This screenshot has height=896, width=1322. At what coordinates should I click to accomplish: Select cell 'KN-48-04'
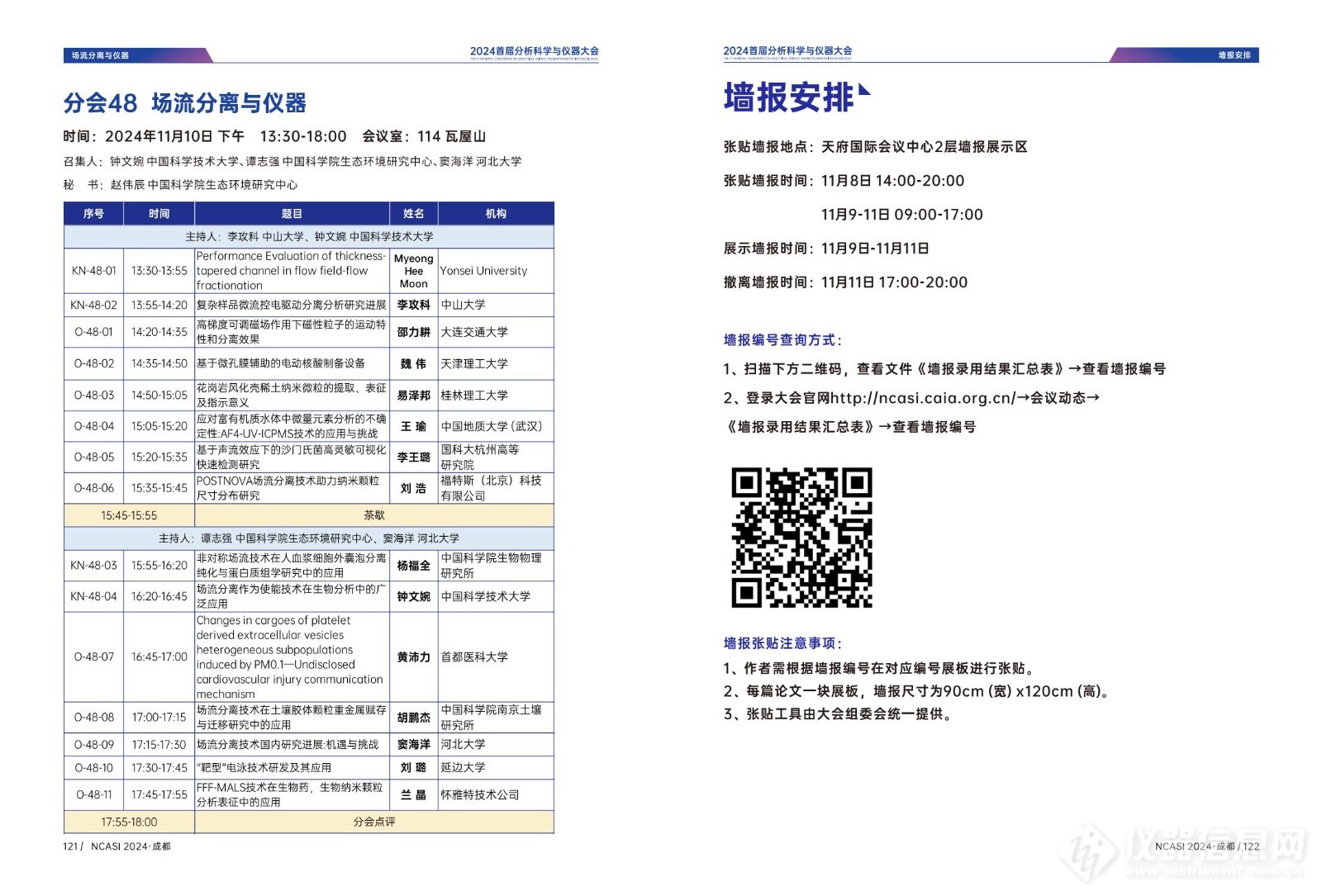coord(94,596)
